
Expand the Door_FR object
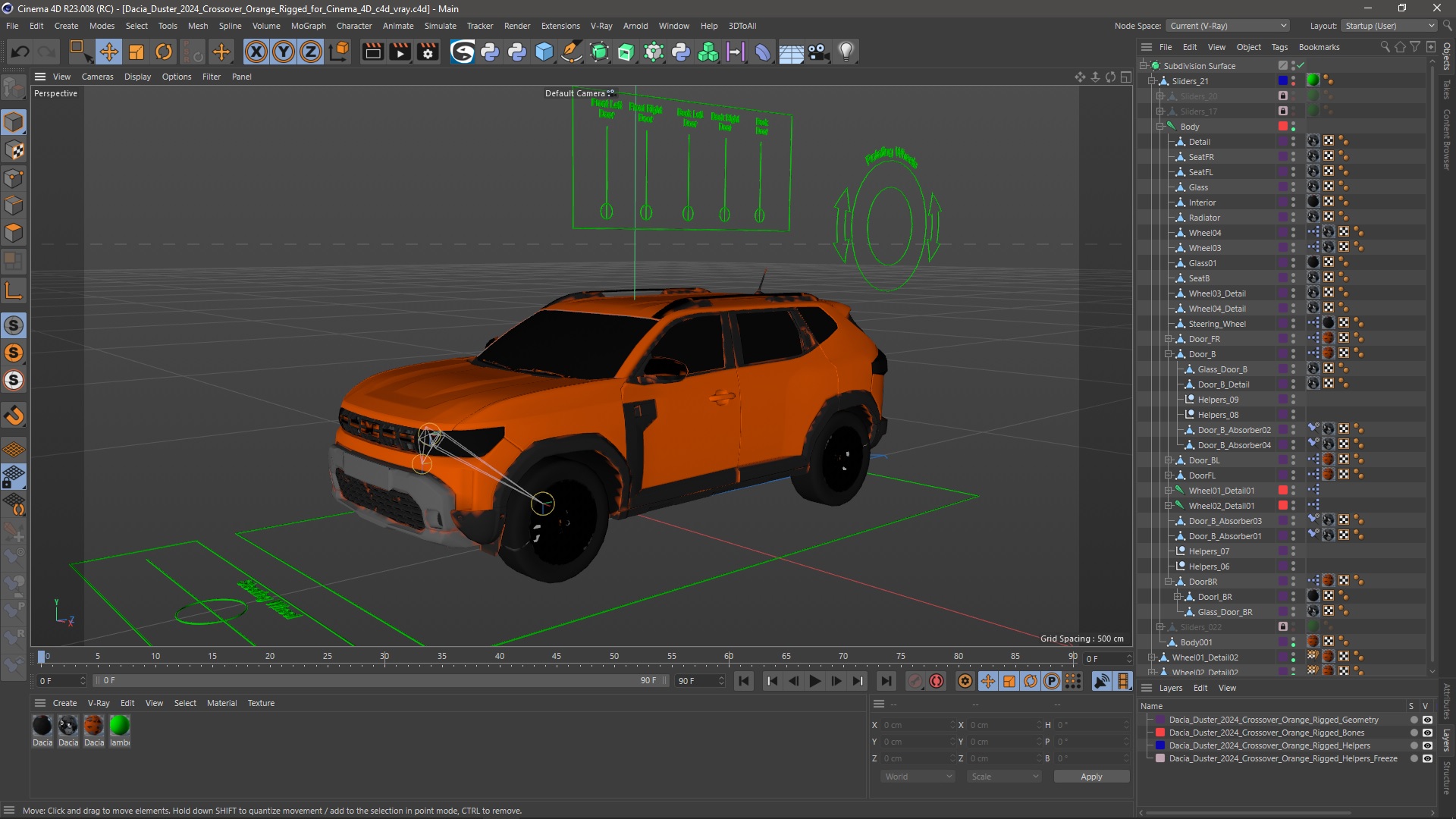pyautogui.click(x=1169, y=339)
